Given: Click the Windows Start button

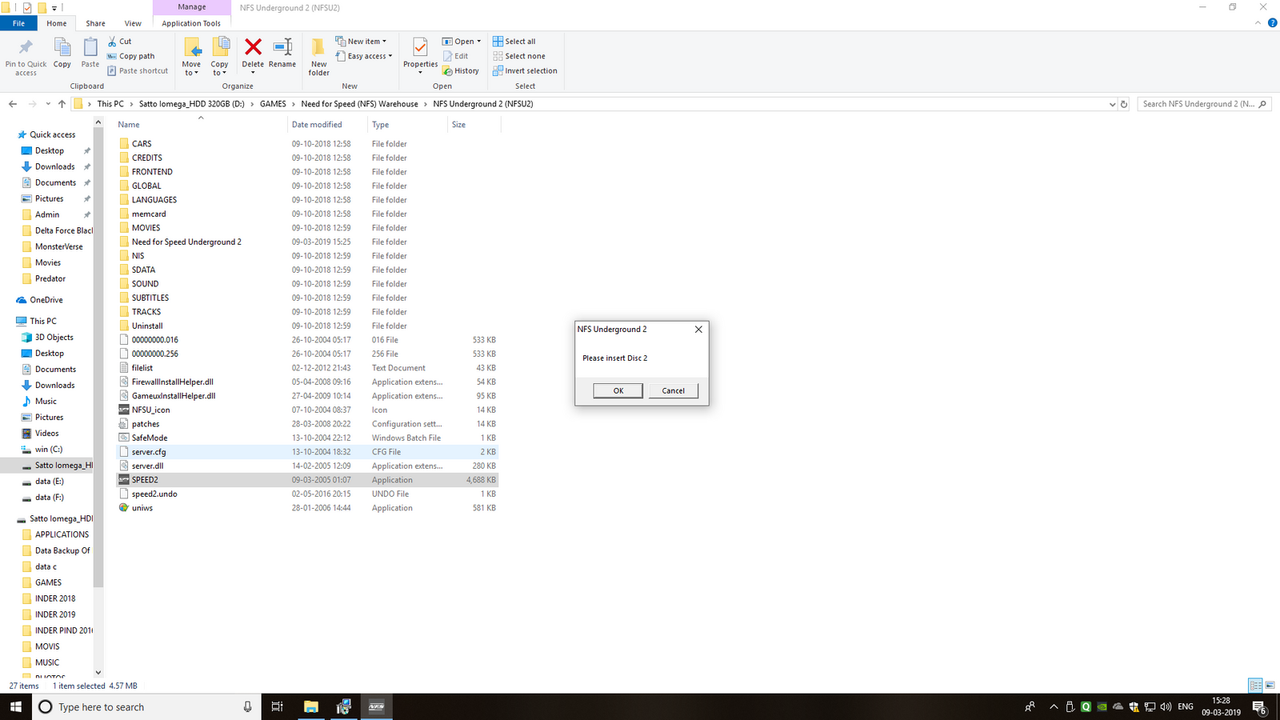Looking at the screenshot, I should (16, 706).
